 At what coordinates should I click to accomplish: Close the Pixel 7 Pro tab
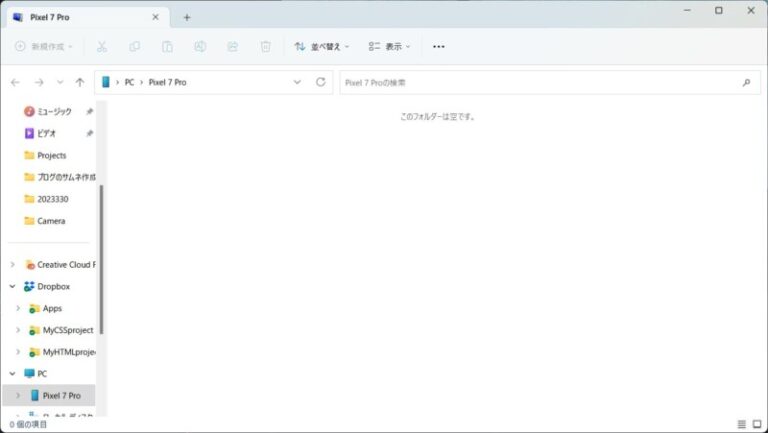(x=155, y=17)
